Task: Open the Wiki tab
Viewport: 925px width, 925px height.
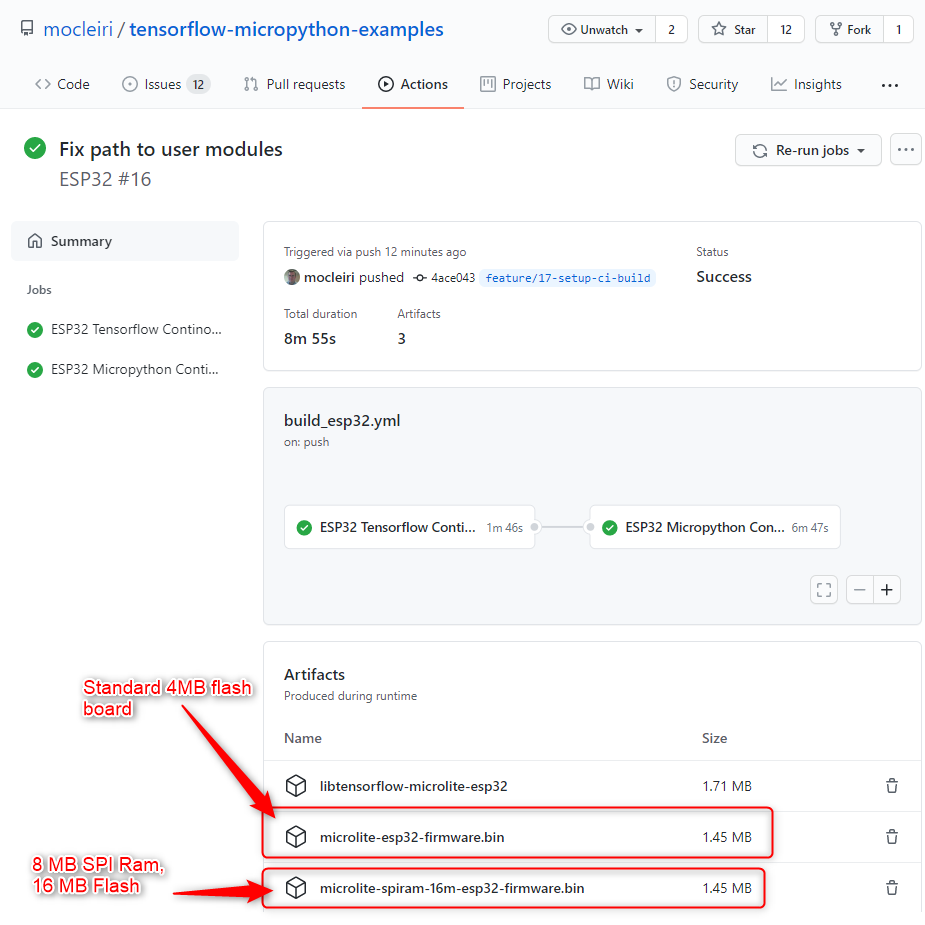Action: [609, 84]
